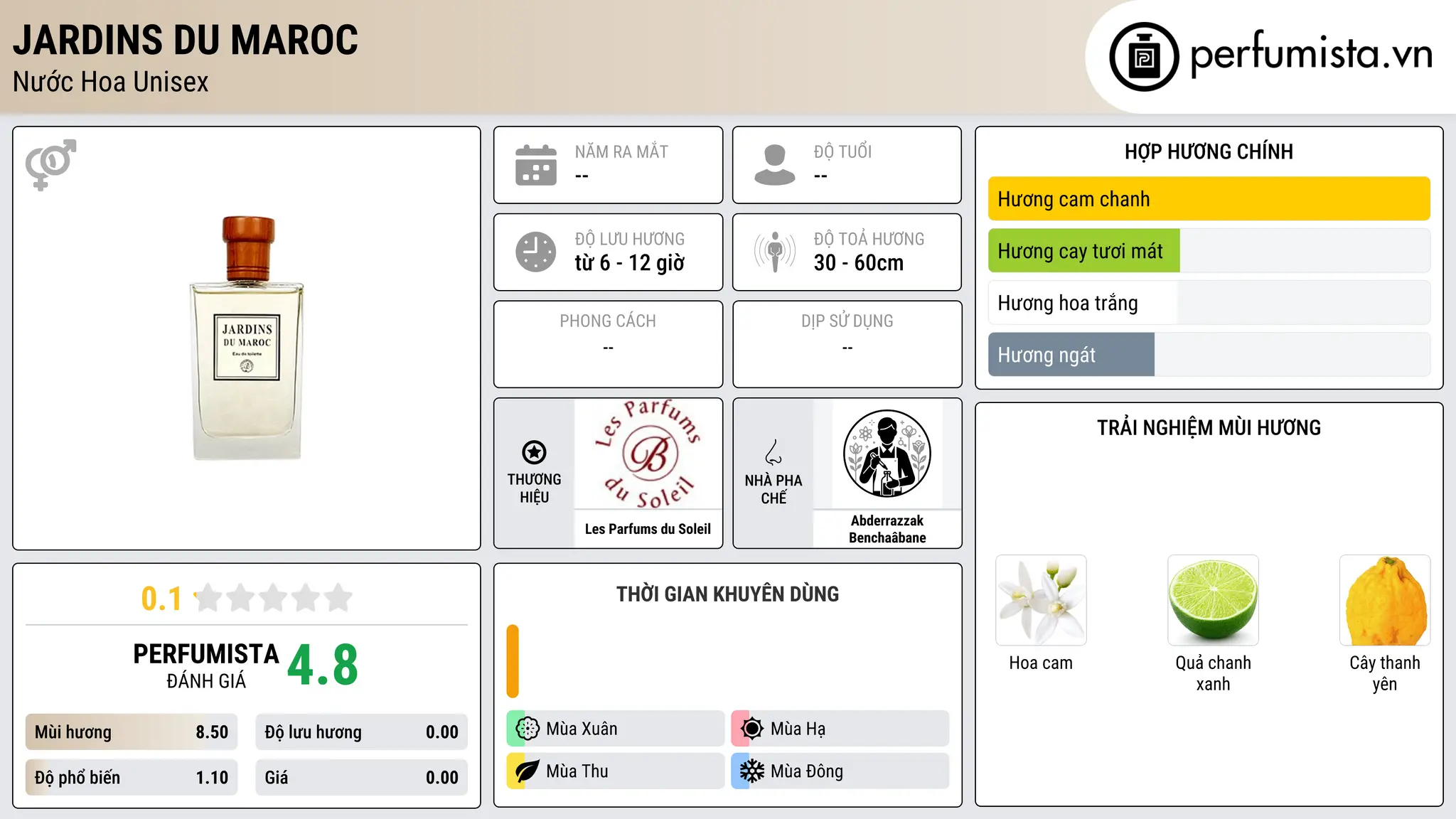
Task: Click the Phong cách info box
Action: (x=609, y=344)
